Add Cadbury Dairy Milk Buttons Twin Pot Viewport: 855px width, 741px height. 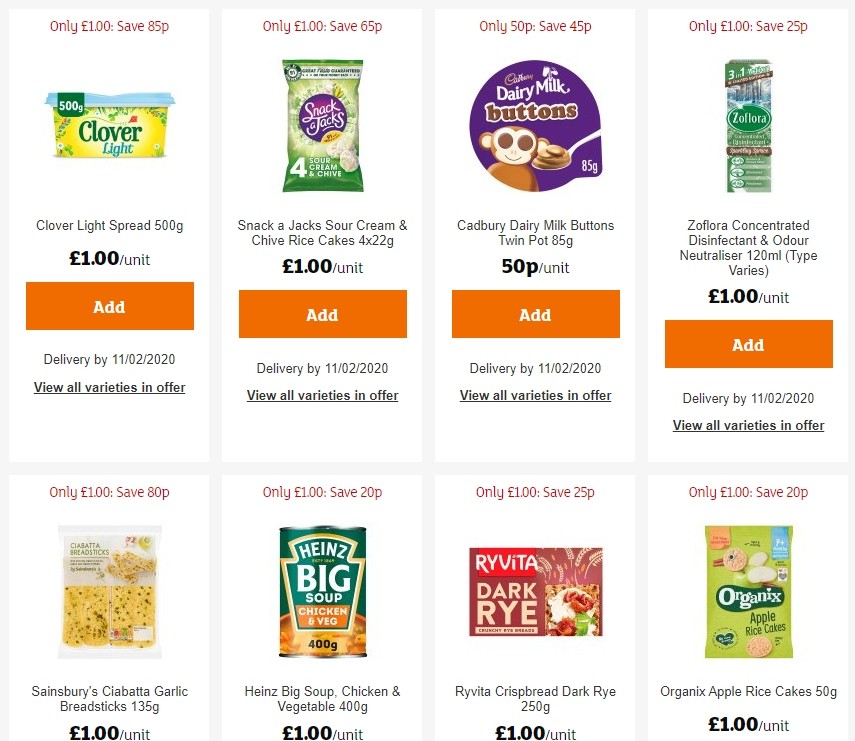[535, 314]
